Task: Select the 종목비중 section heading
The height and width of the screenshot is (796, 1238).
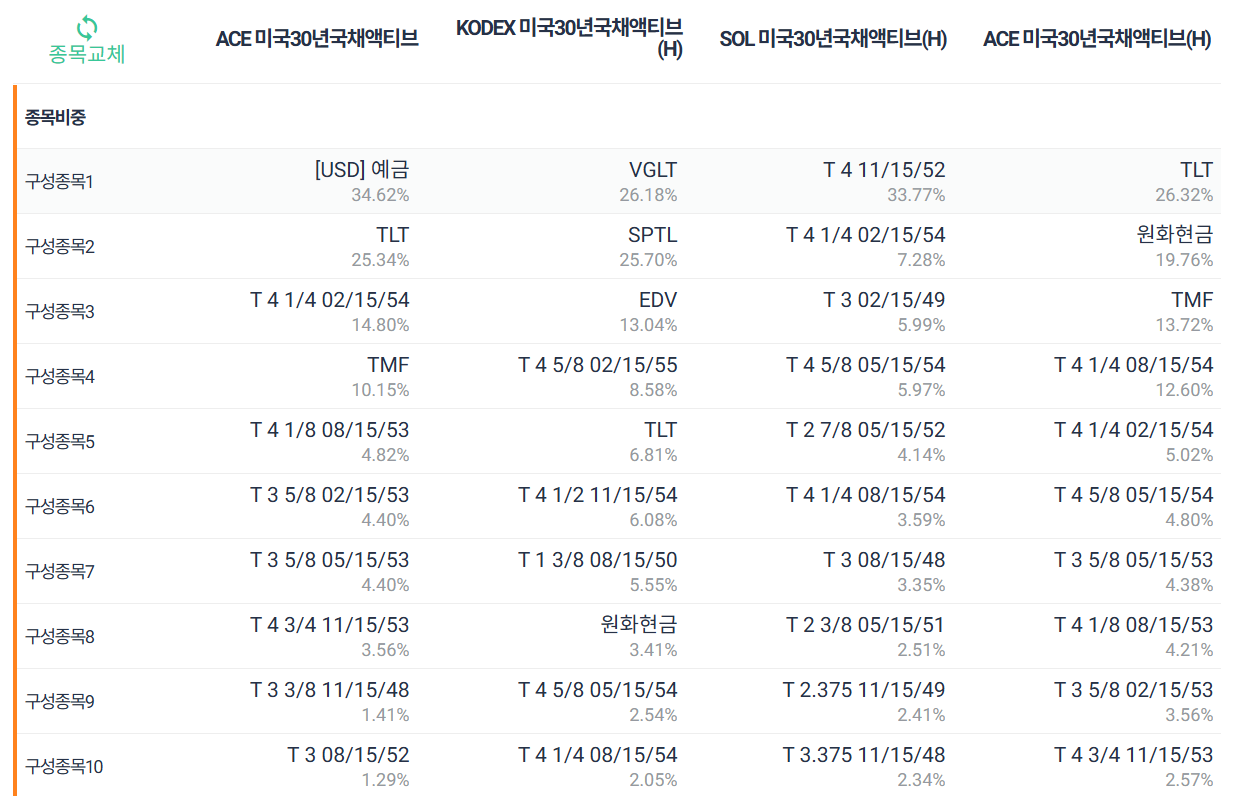Action: [56, 117]
